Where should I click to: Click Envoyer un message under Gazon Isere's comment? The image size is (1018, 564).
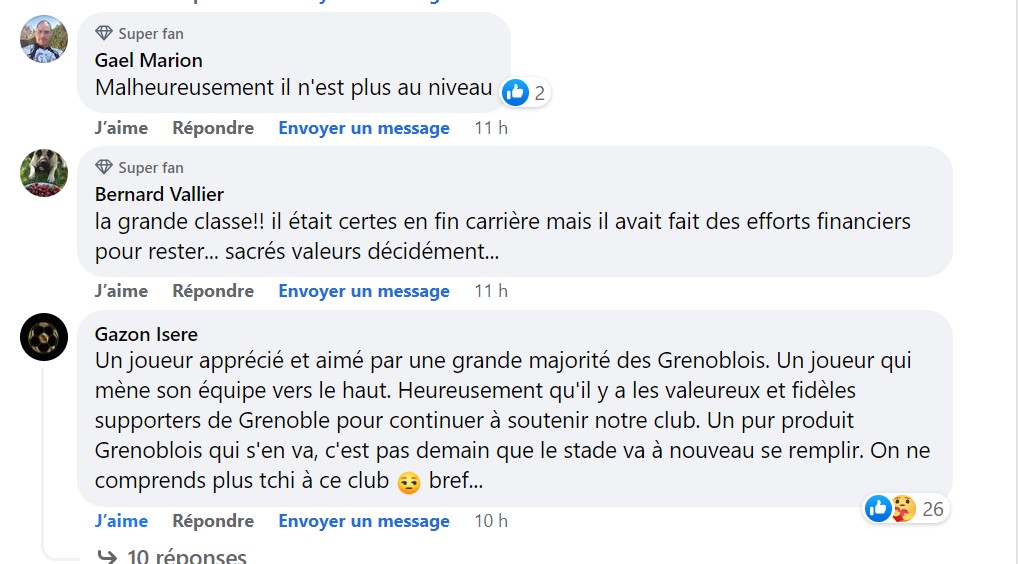tap(364, 521)
